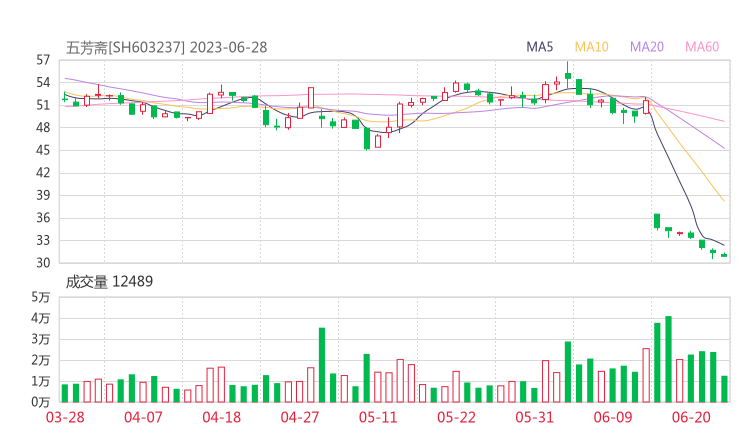Click the 2万 volume axis label
This screenshot has width=740, height=440.
click(x=41, y=360)
